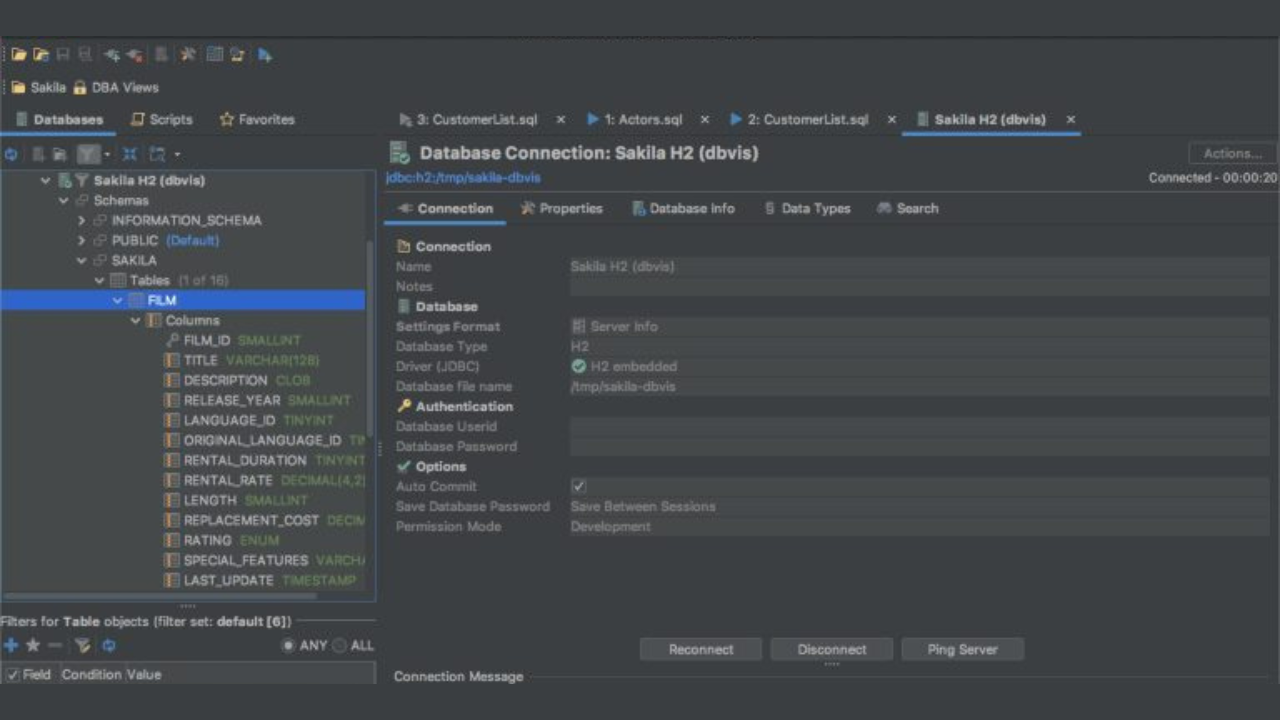
Task: Expand the PUBLIC schema node
Action: point(81,241)
